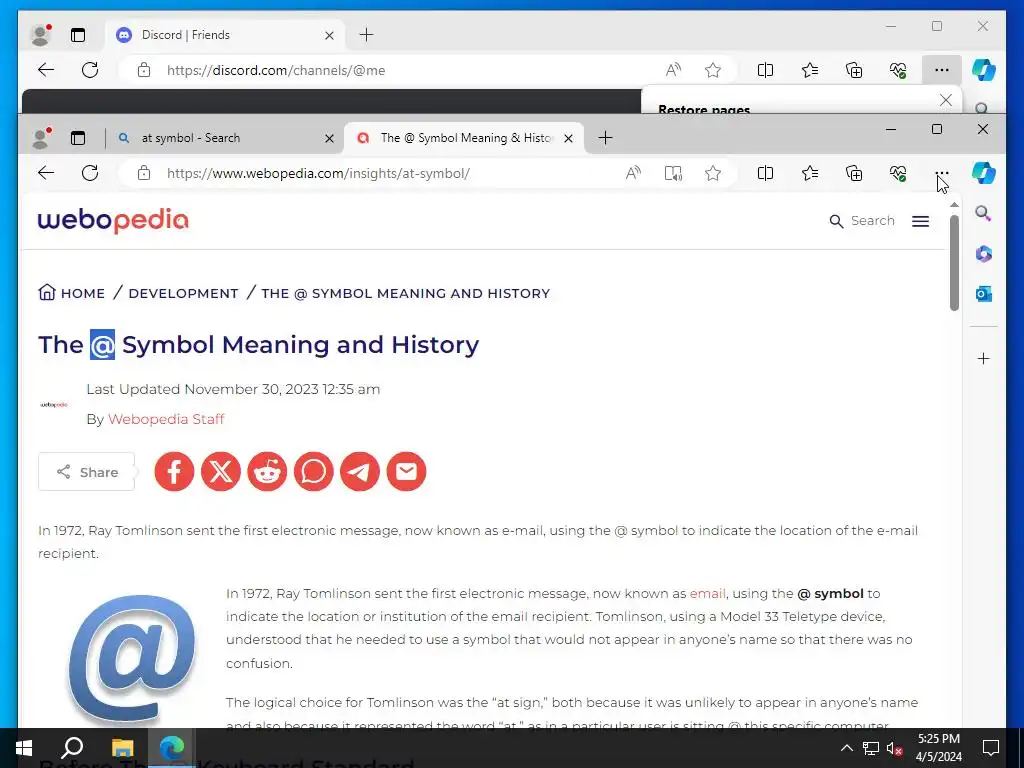Screen dimensions: 1024x768
Task: Open the taskbar clock showing 5:25 PM
Action: click(938, 748)
